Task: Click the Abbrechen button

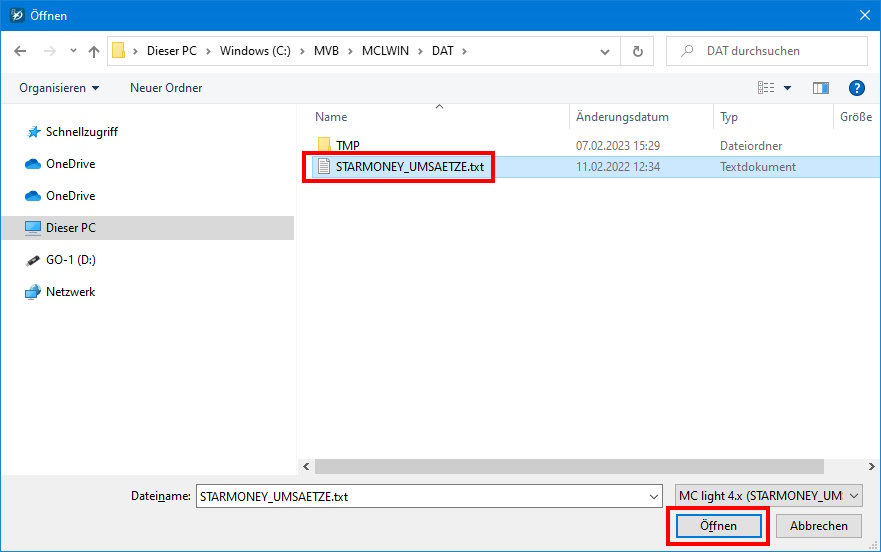Action: click(x=818, y=526)
